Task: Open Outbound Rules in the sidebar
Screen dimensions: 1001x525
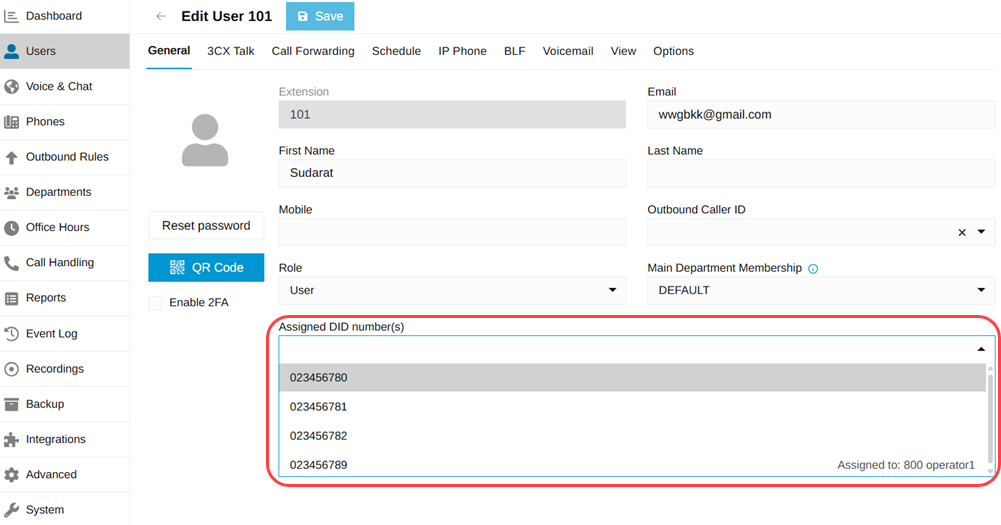Action: tap(64, 157)
